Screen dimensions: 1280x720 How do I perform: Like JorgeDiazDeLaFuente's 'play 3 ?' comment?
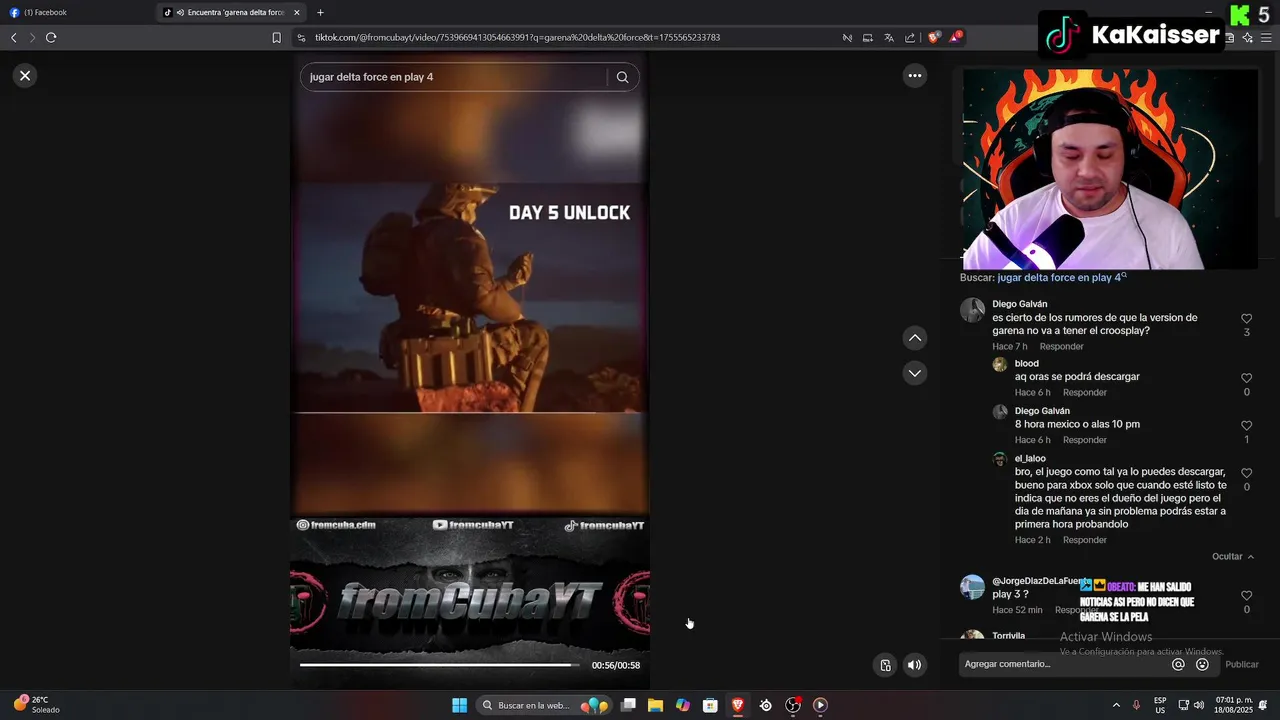tap(1246, 596)
